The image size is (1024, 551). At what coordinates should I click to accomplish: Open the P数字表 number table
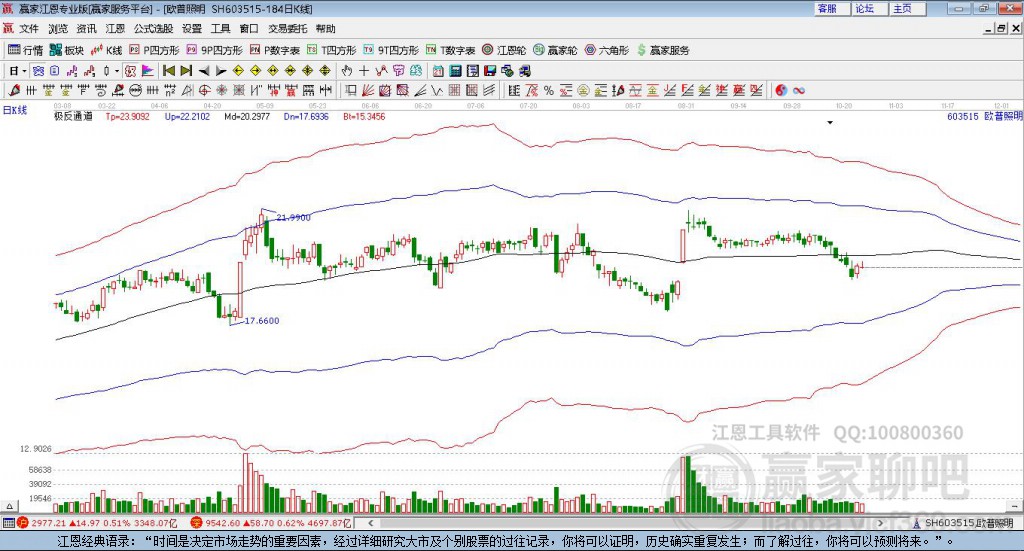(x=275, y=50)
